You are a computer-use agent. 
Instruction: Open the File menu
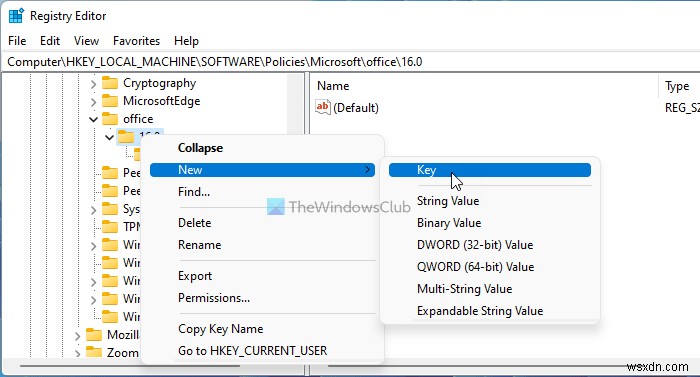17,41
